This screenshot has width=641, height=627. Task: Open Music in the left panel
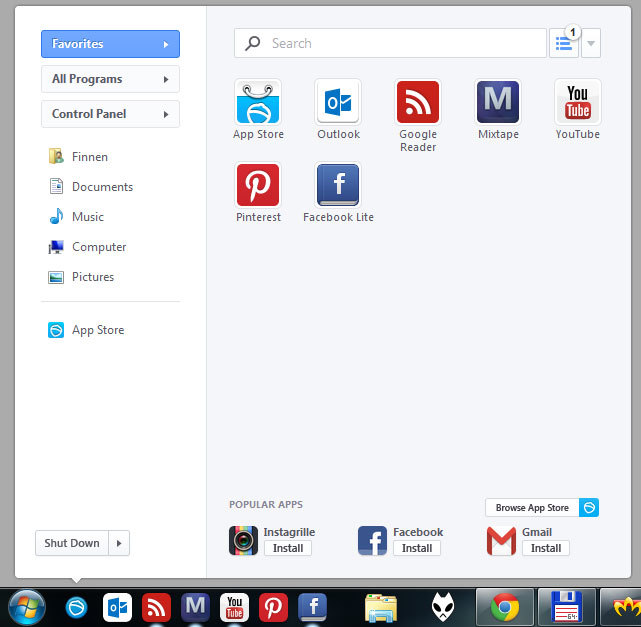(76, 216)
